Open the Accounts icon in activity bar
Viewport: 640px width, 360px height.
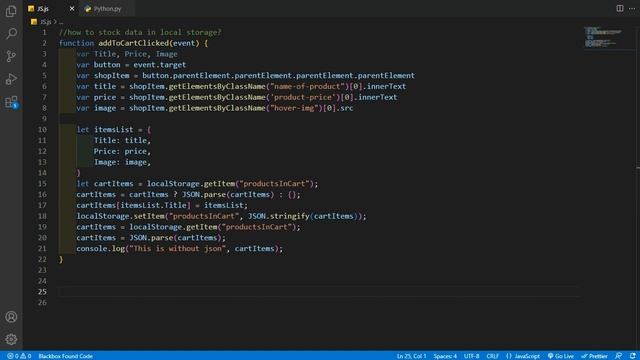tap(11, 317)
